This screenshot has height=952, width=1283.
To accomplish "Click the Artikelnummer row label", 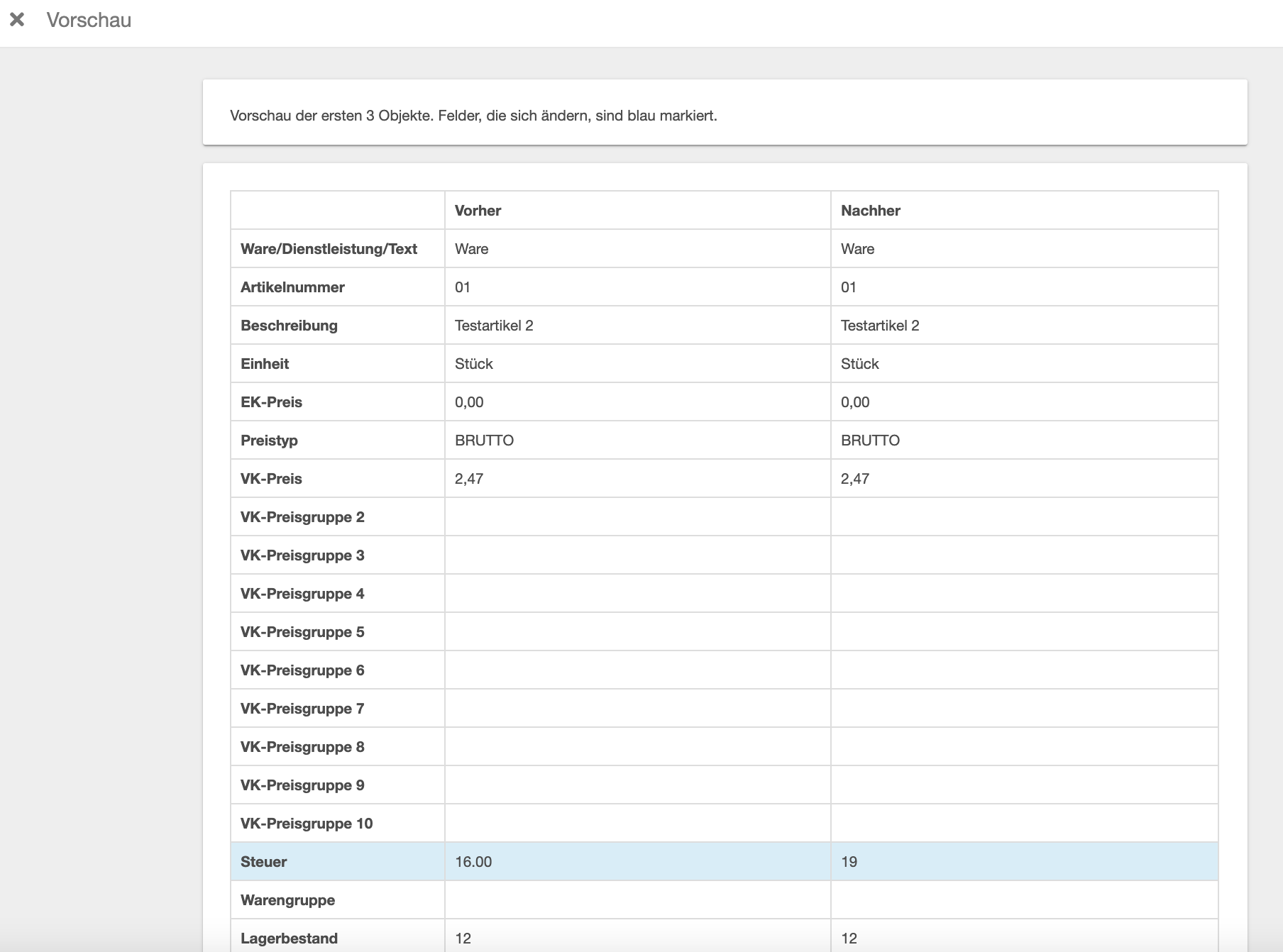I will point(292,287).
